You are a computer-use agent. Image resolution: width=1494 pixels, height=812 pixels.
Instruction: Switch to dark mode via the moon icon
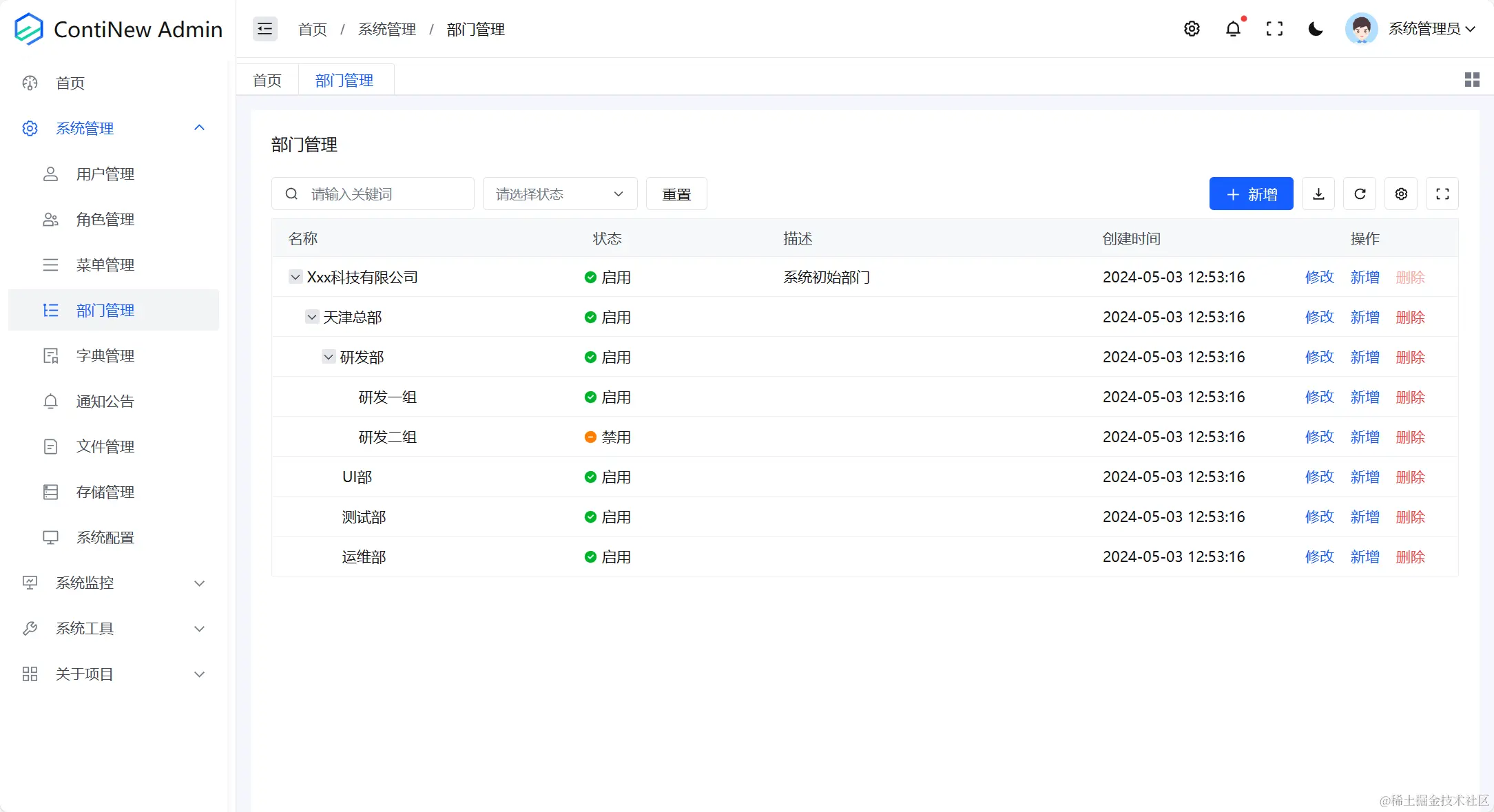1316,29
